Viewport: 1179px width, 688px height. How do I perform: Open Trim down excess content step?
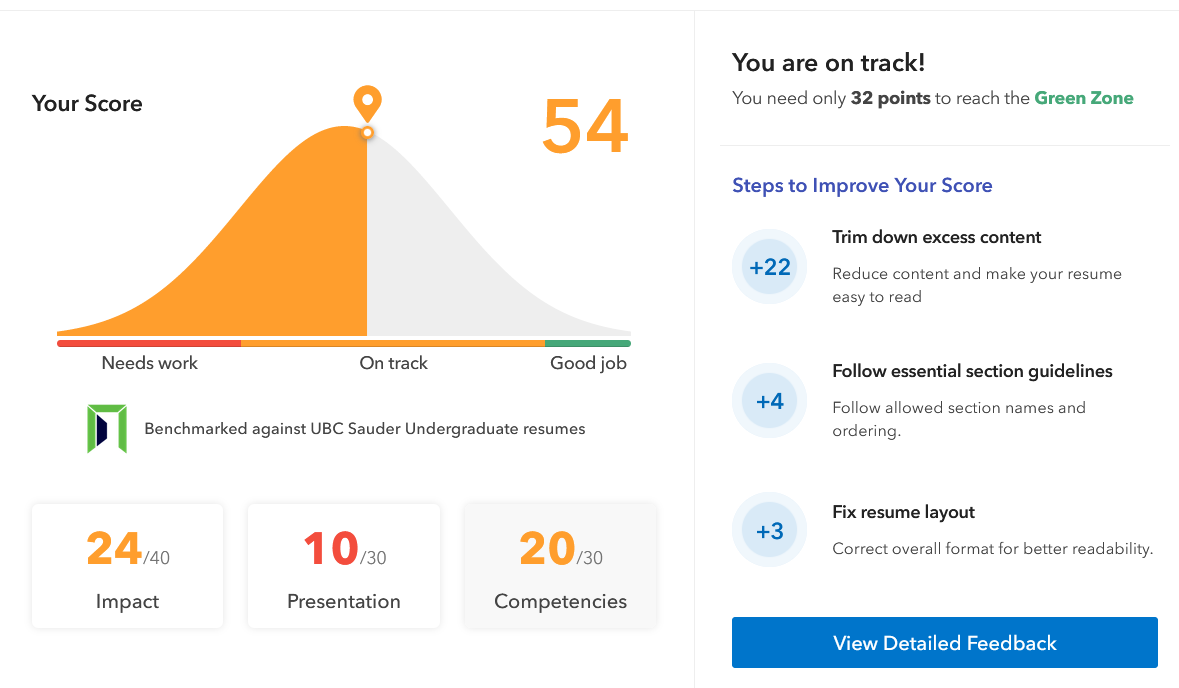[x=936, y=237]
